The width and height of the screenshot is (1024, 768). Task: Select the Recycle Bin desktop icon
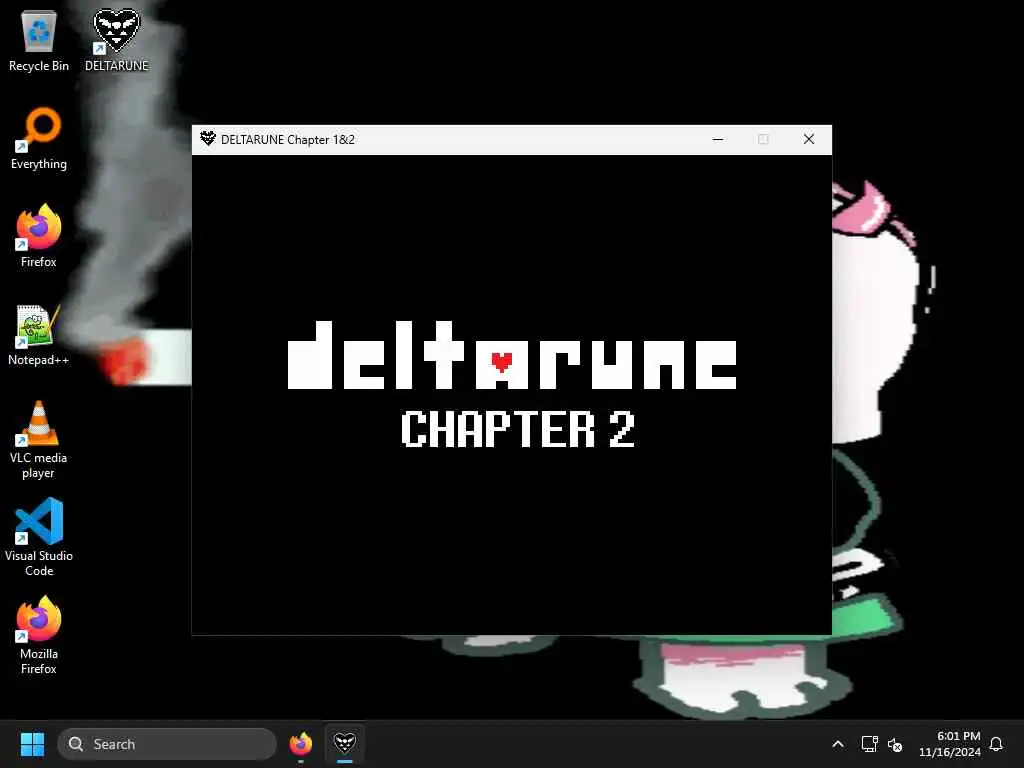39,40
